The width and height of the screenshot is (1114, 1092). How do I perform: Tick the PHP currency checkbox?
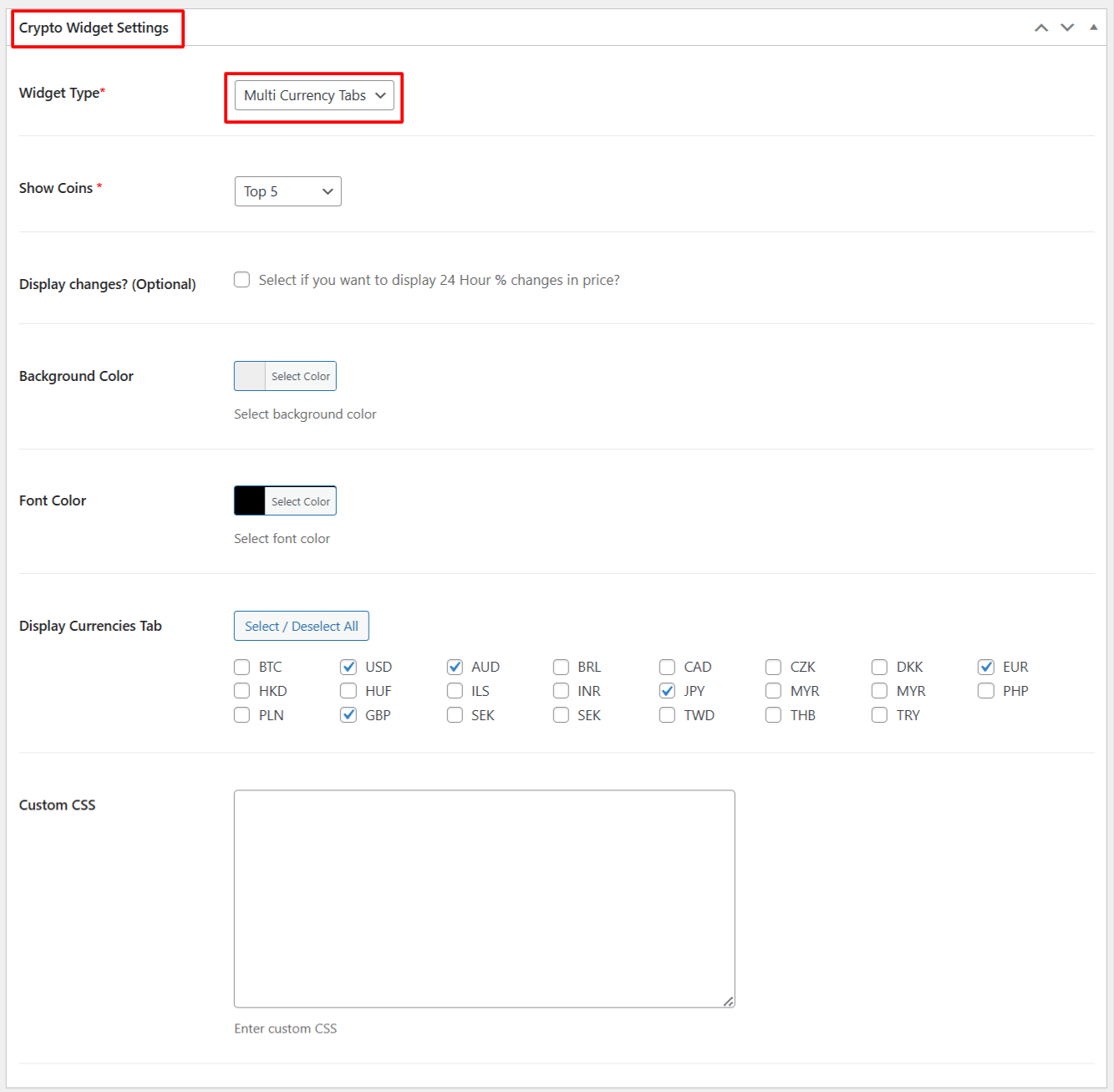[x=986, y=691]
